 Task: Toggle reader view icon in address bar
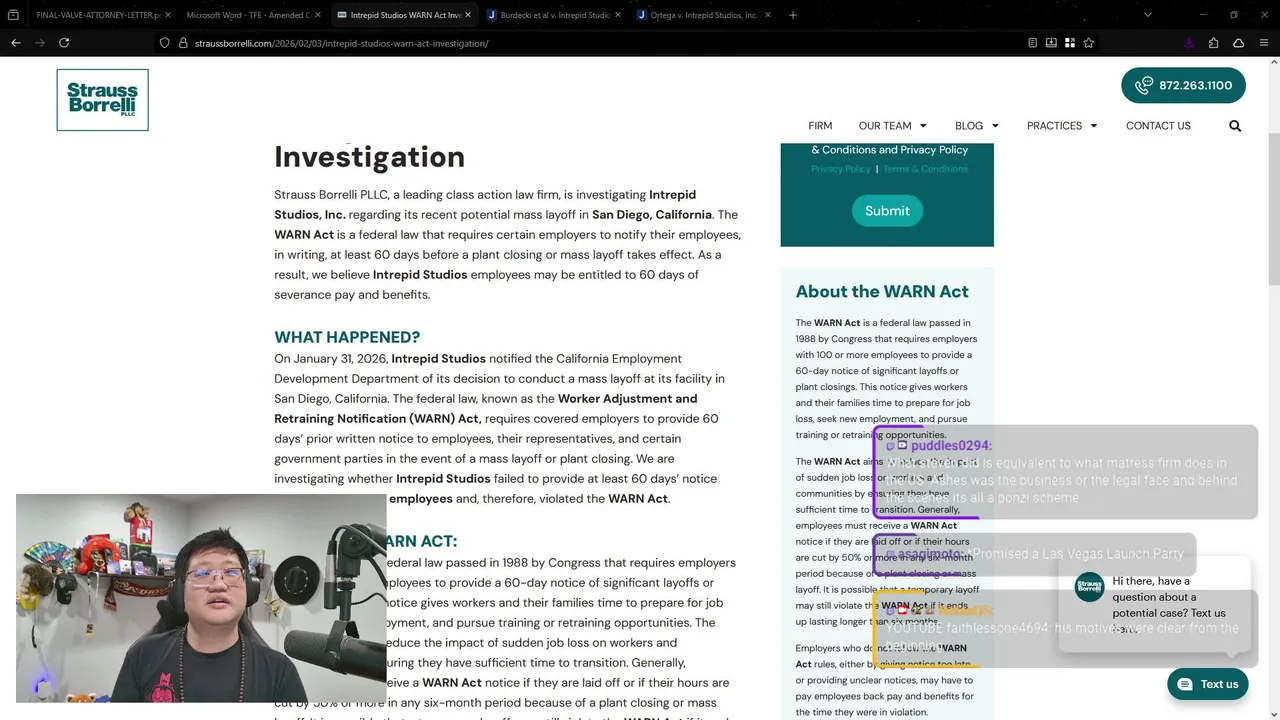[1032, 43]
